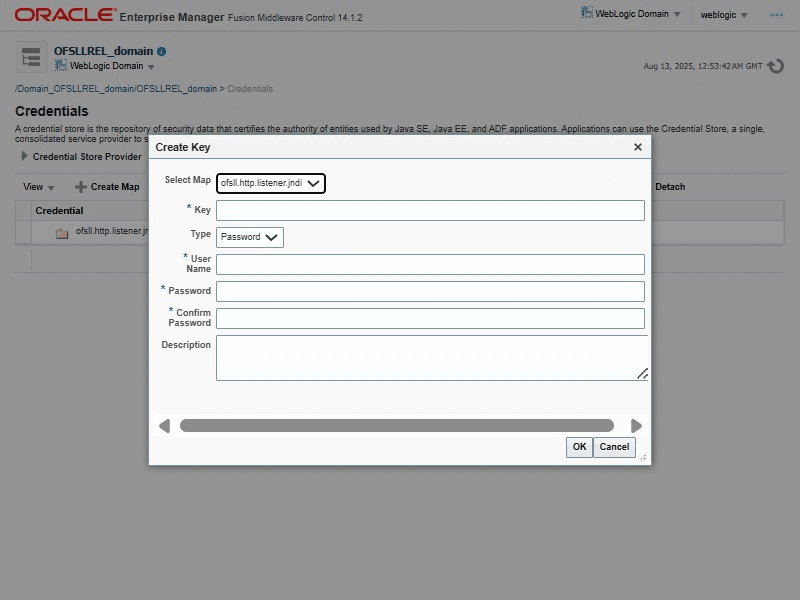Screen dimensions: 800x600
Task: Open the View menu
Action: pyautogui.click(x=38, y=187)
